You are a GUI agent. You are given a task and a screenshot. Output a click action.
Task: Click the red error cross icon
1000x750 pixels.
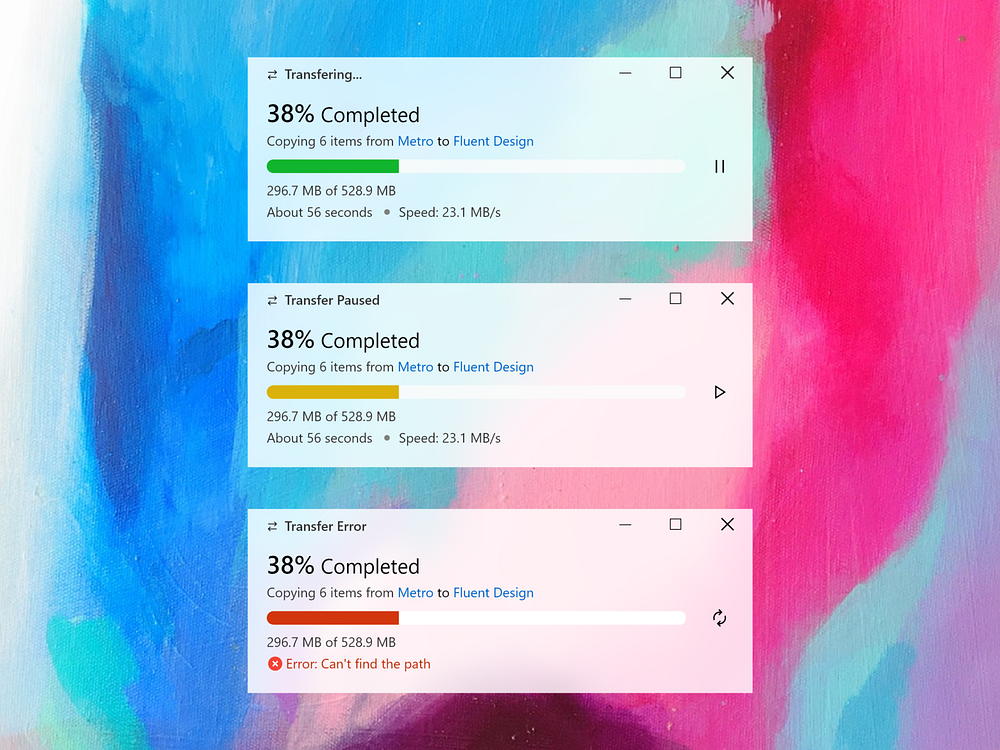275,663
